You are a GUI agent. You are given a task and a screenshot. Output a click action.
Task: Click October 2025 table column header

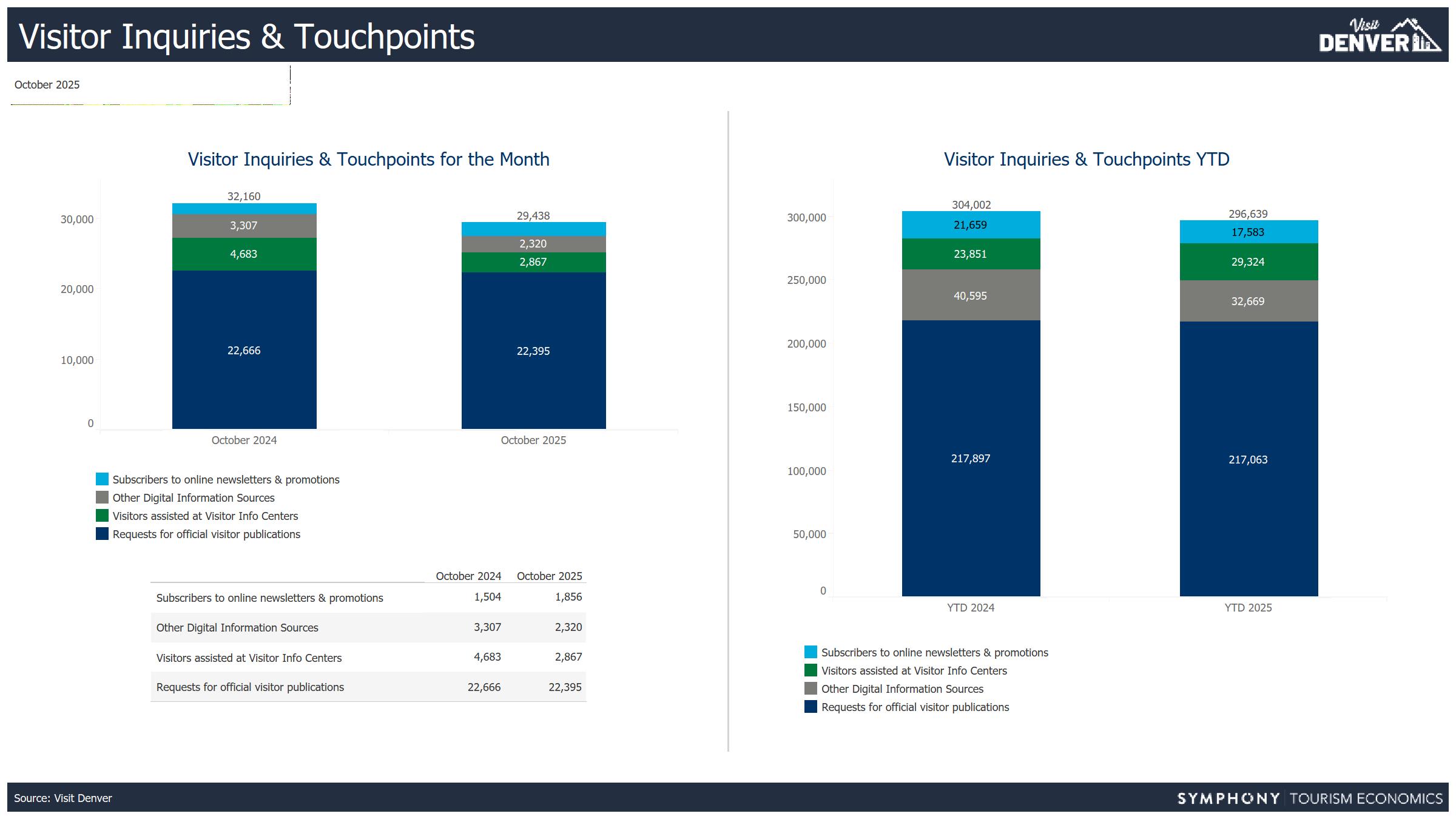549,576
